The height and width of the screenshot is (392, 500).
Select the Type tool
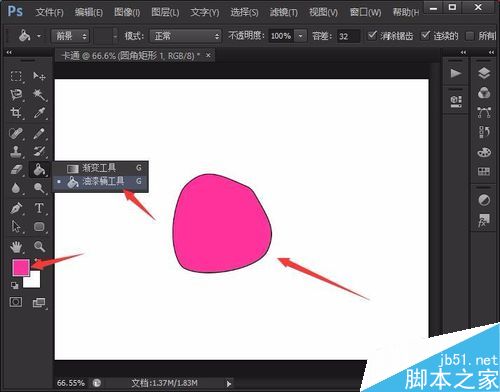[39, 208]
